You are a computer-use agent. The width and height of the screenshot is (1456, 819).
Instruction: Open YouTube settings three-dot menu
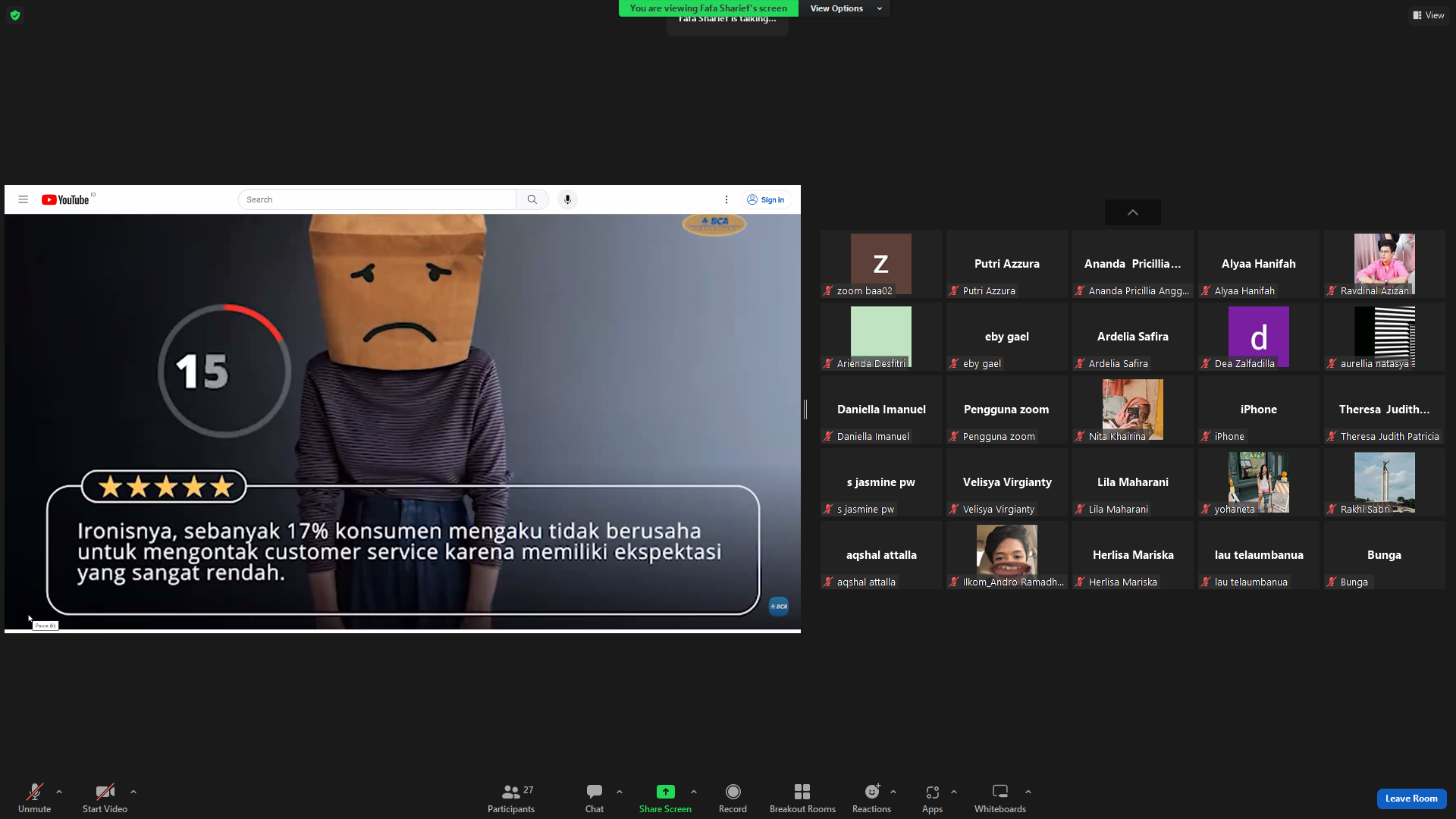click(726, 199)
